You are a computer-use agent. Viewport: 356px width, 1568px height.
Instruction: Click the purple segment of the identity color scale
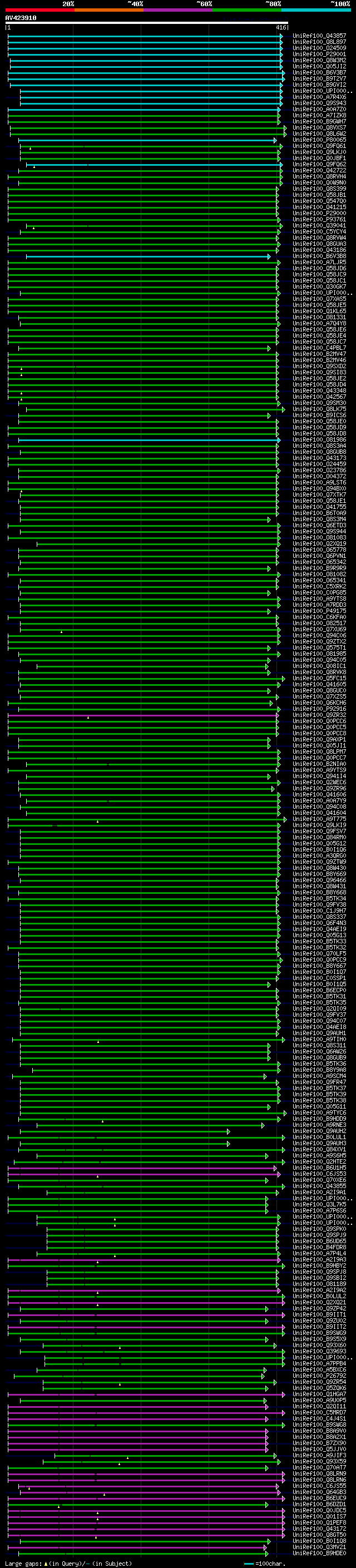click(177, 11)
